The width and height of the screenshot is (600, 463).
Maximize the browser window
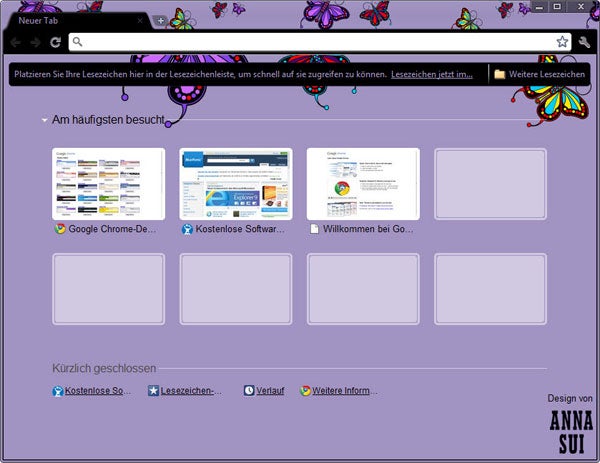pos(557,7)
